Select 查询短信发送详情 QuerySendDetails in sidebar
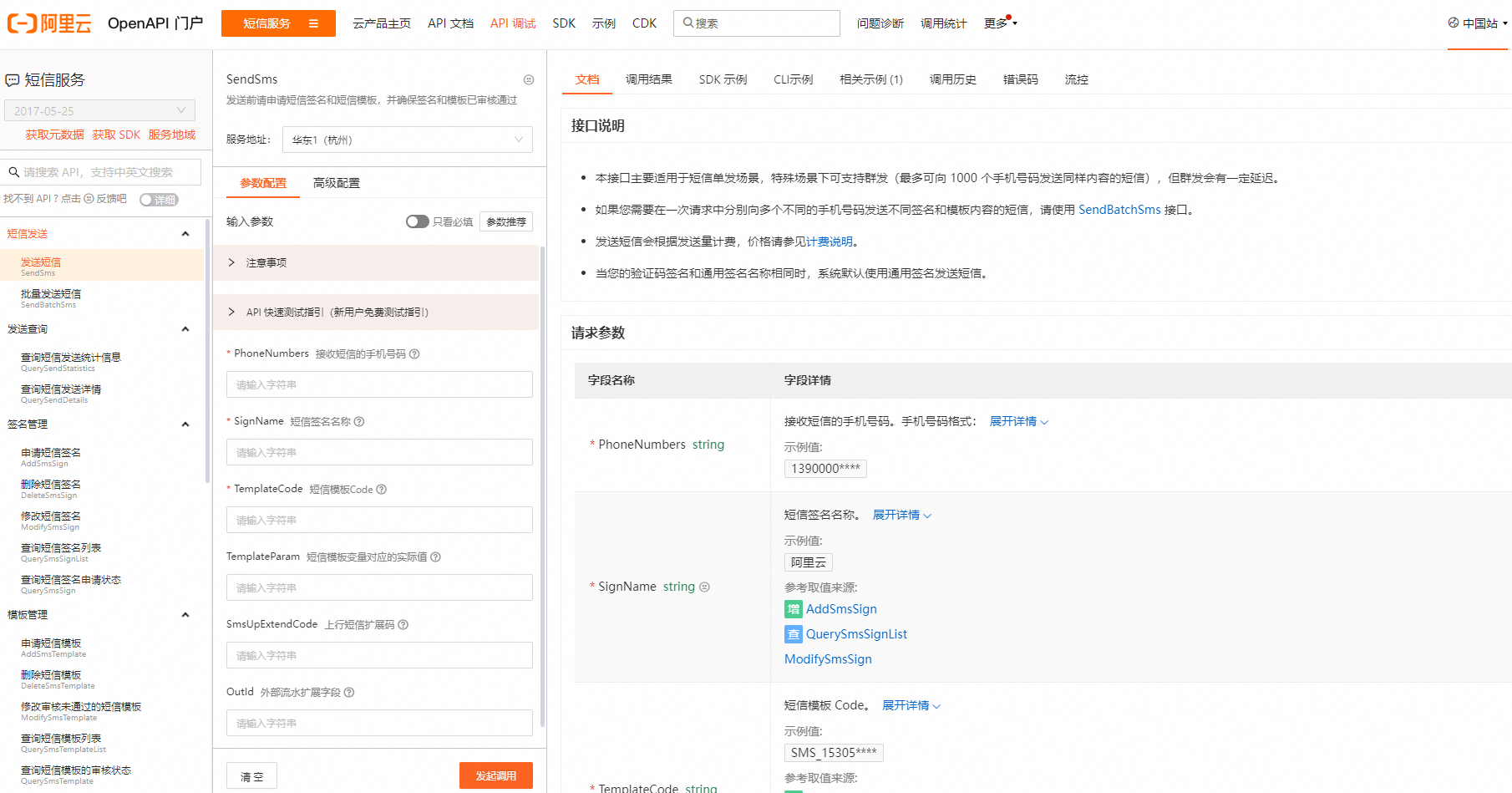This screenshot has height=793, width=1512. click(102, 394)
